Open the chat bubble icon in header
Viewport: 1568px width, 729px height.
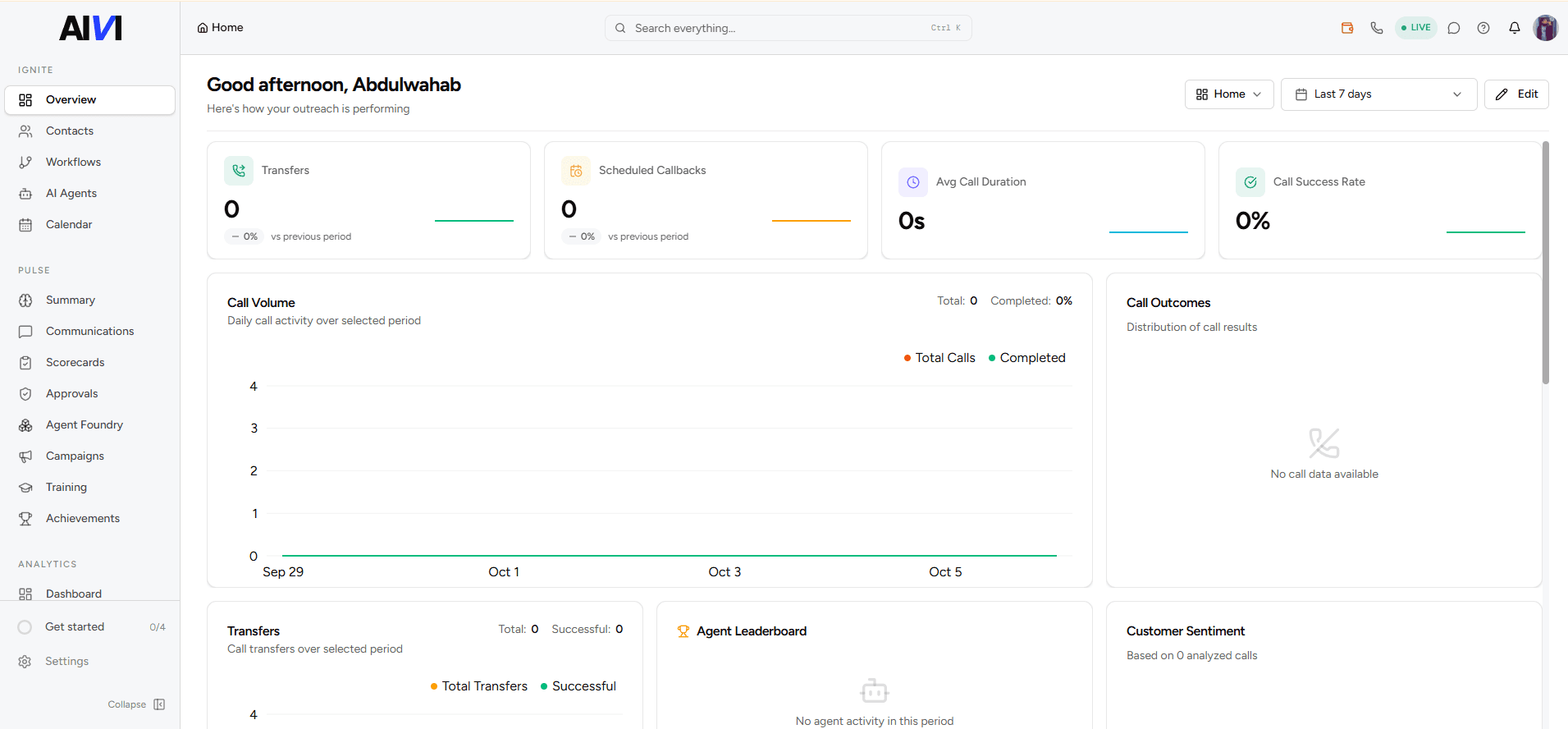[1454, 28]
